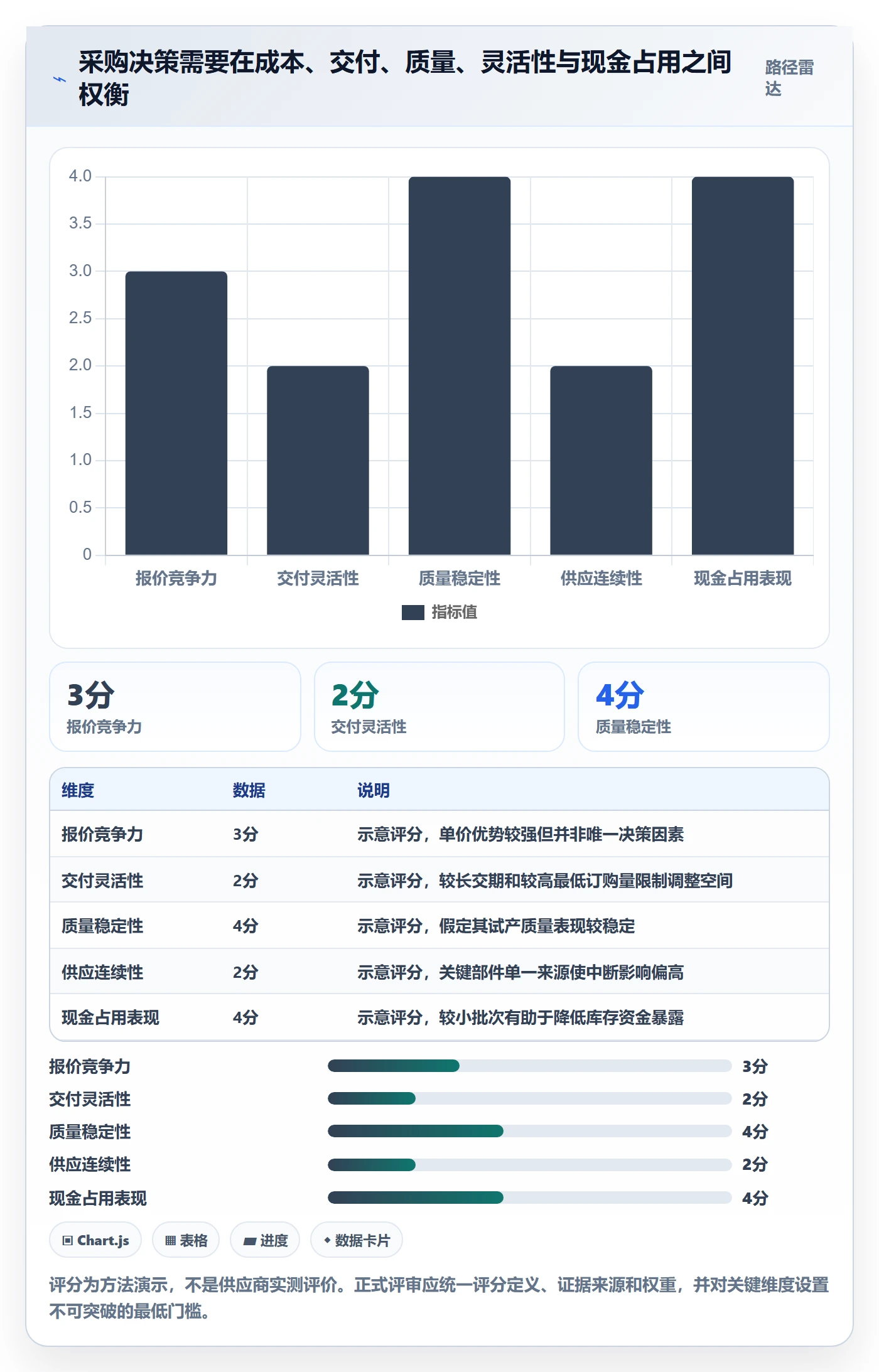Toggle the 指标值 legend swatch

click(413, 612)
